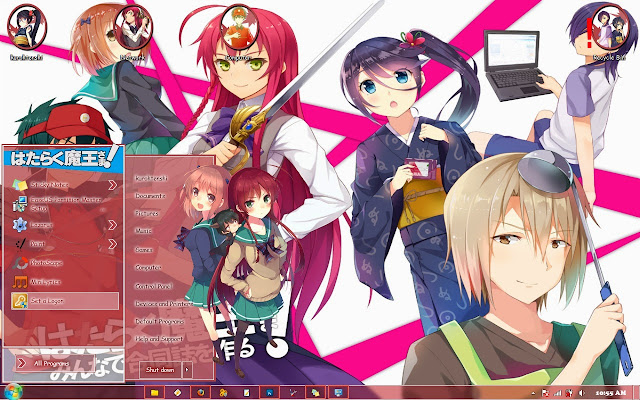The height and width of the screenshot is (400, 640).
Task: Open the volume speaker tray icon
Action: point(581,393)
